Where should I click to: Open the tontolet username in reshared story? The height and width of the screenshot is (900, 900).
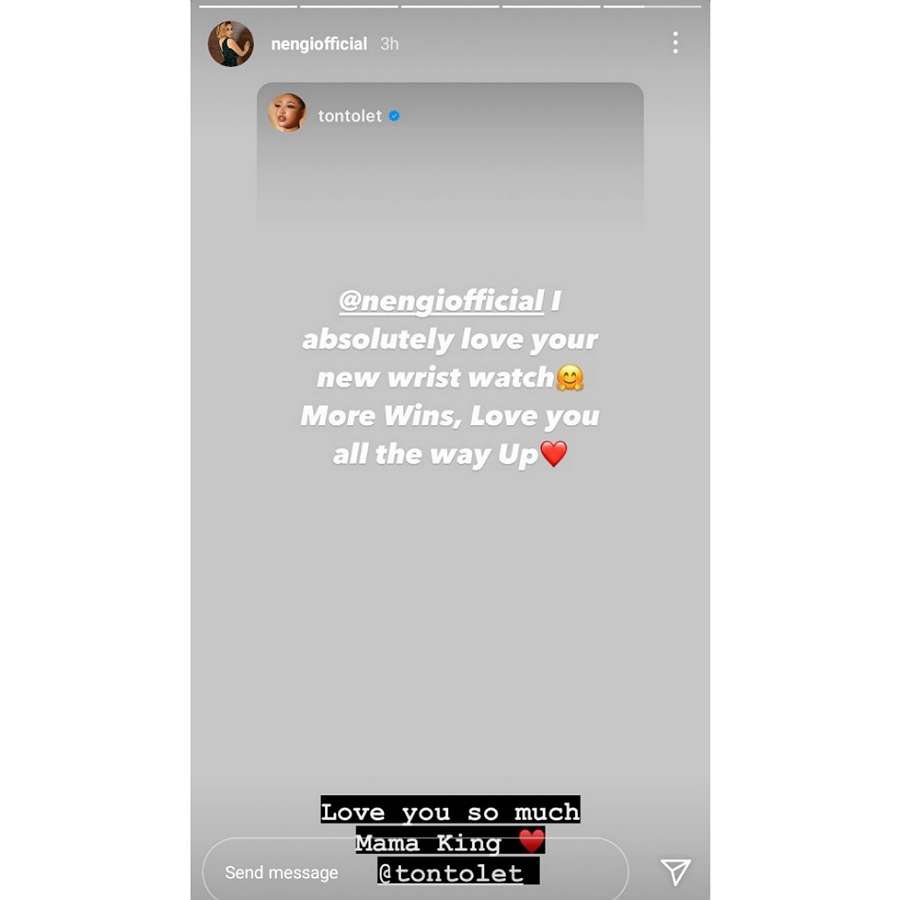click(350, 116)
